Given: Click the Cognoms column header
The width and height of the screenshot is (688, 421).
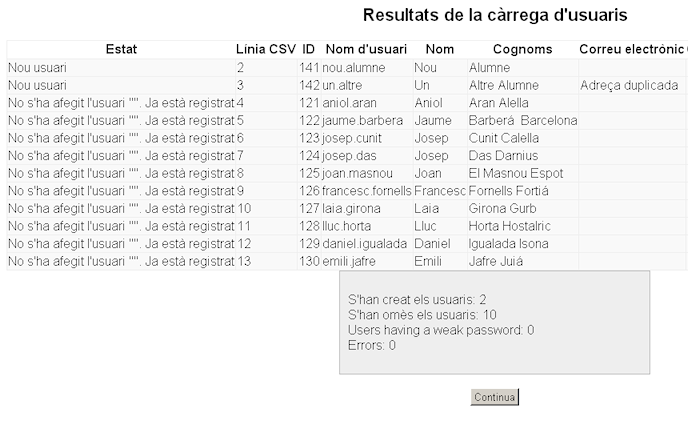Looking at the screenshot, I should [x=522, y=49].
